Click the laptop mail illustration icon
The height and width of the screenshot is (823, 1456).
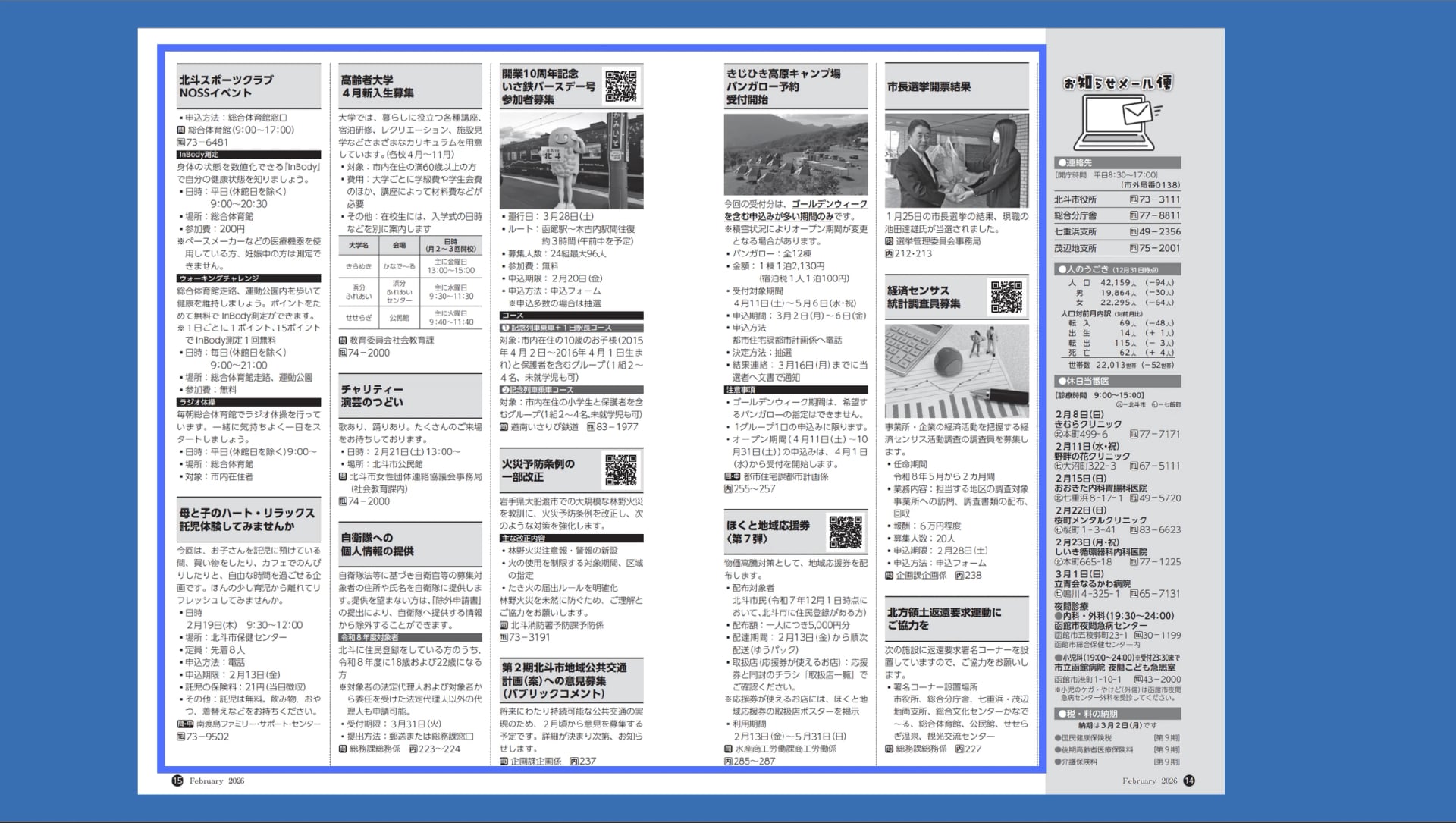tap(1118, 123)
